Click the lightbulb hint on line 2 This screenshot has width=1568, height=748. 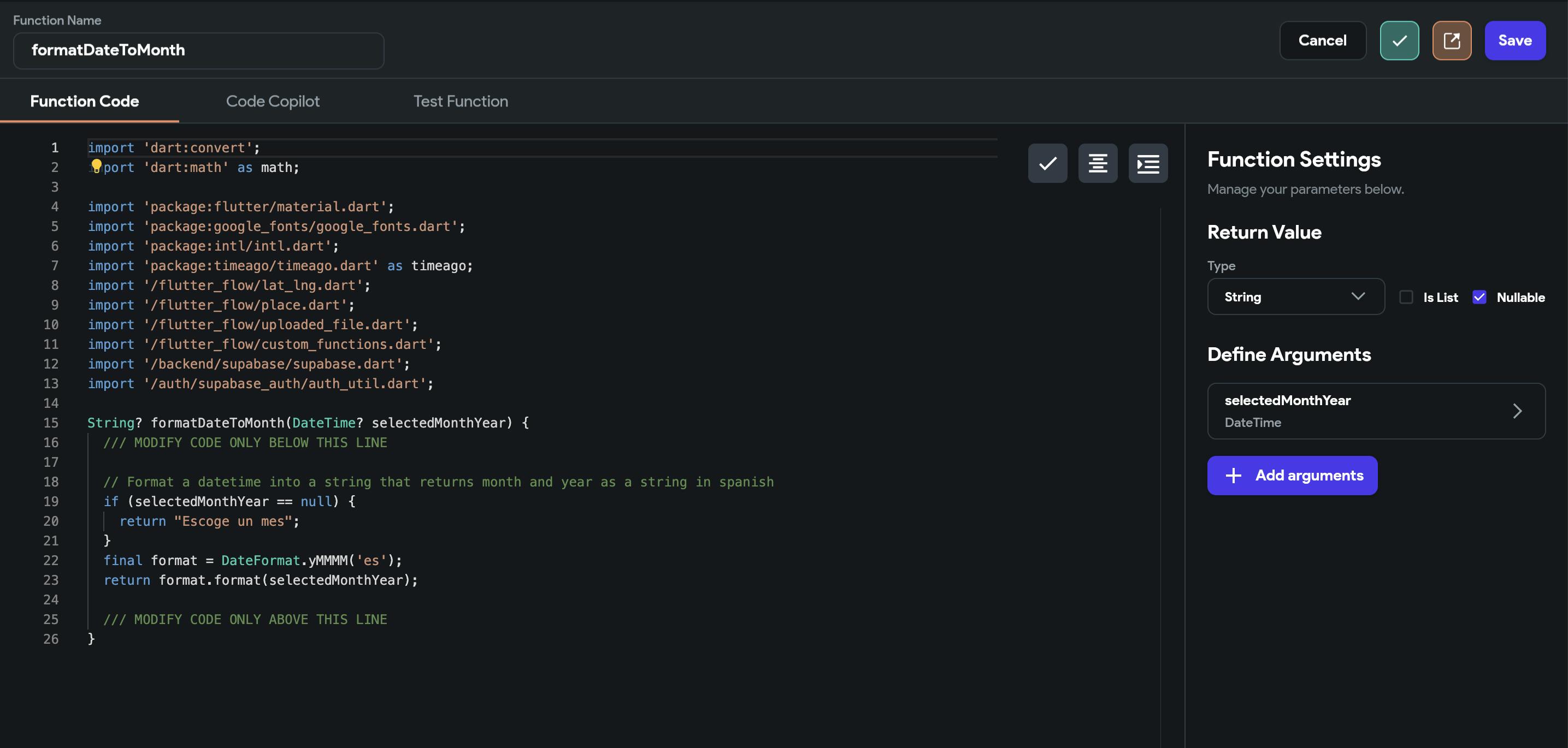tap(96, 165)
